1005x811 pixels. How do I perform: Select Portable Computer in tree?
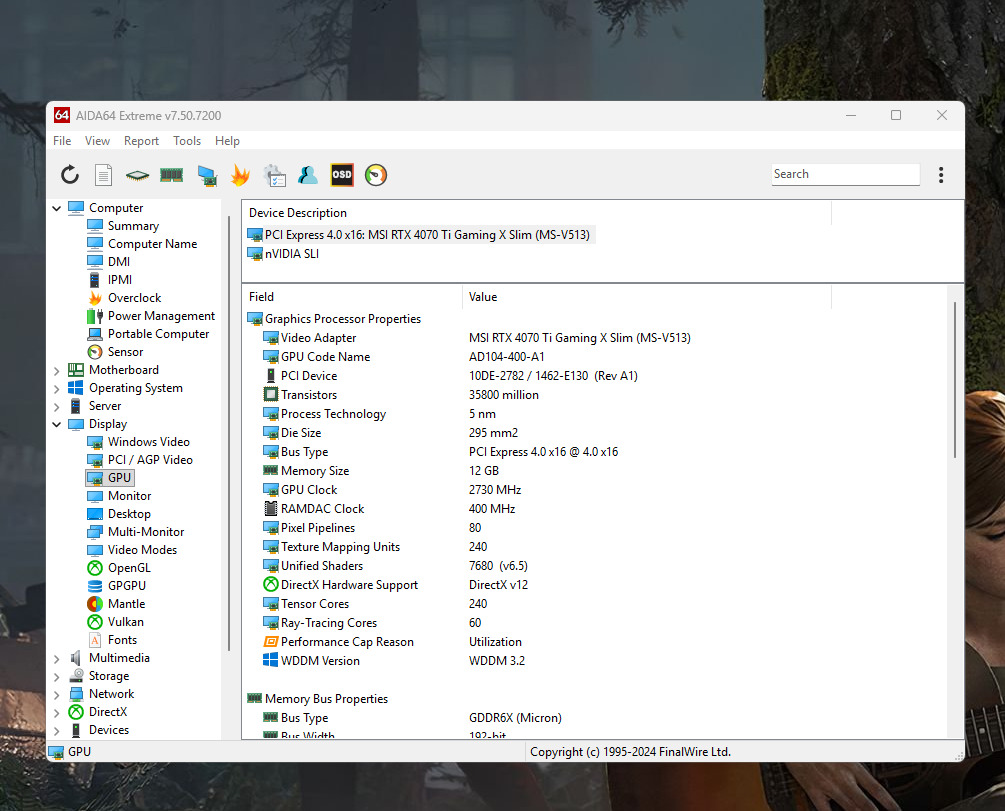149,333
